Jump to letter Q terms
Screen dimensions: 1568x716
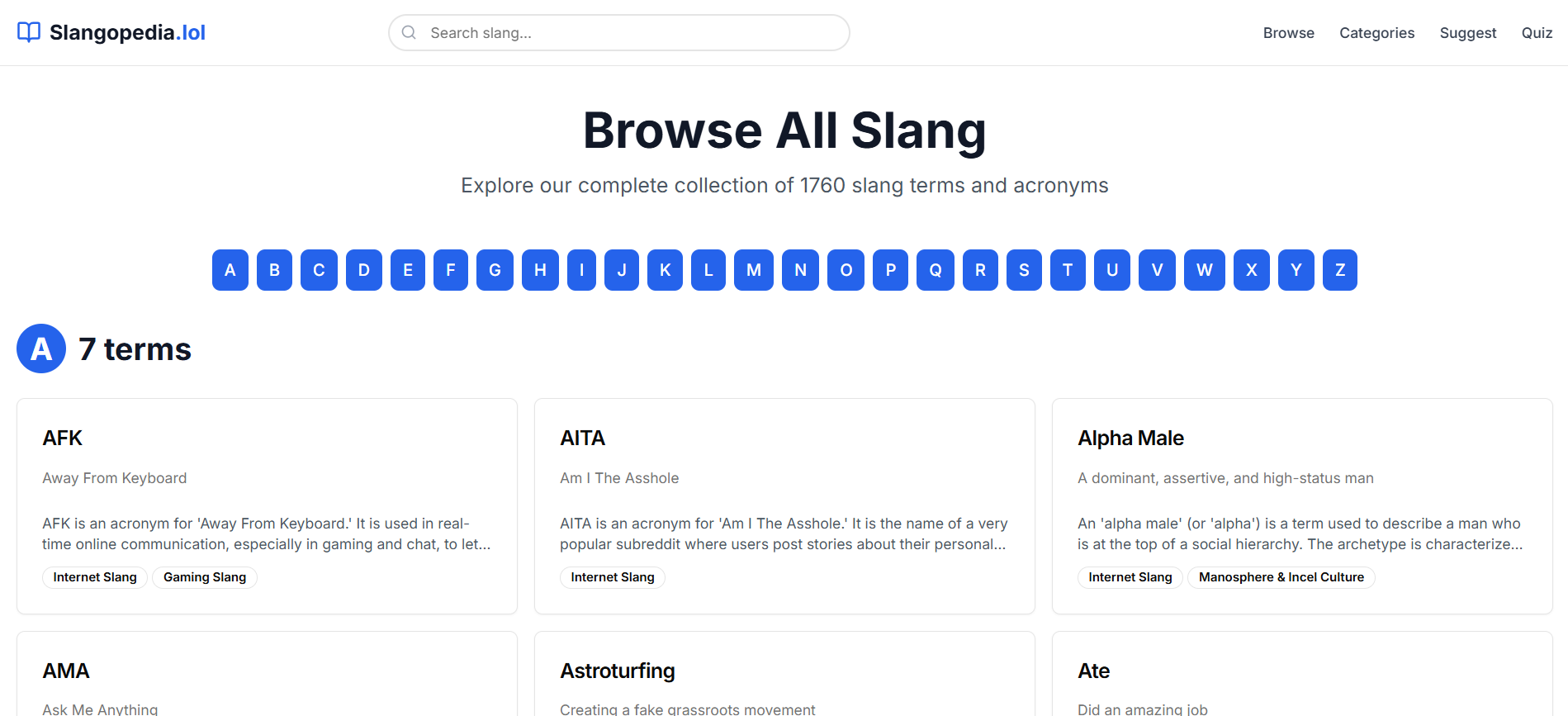936,270
